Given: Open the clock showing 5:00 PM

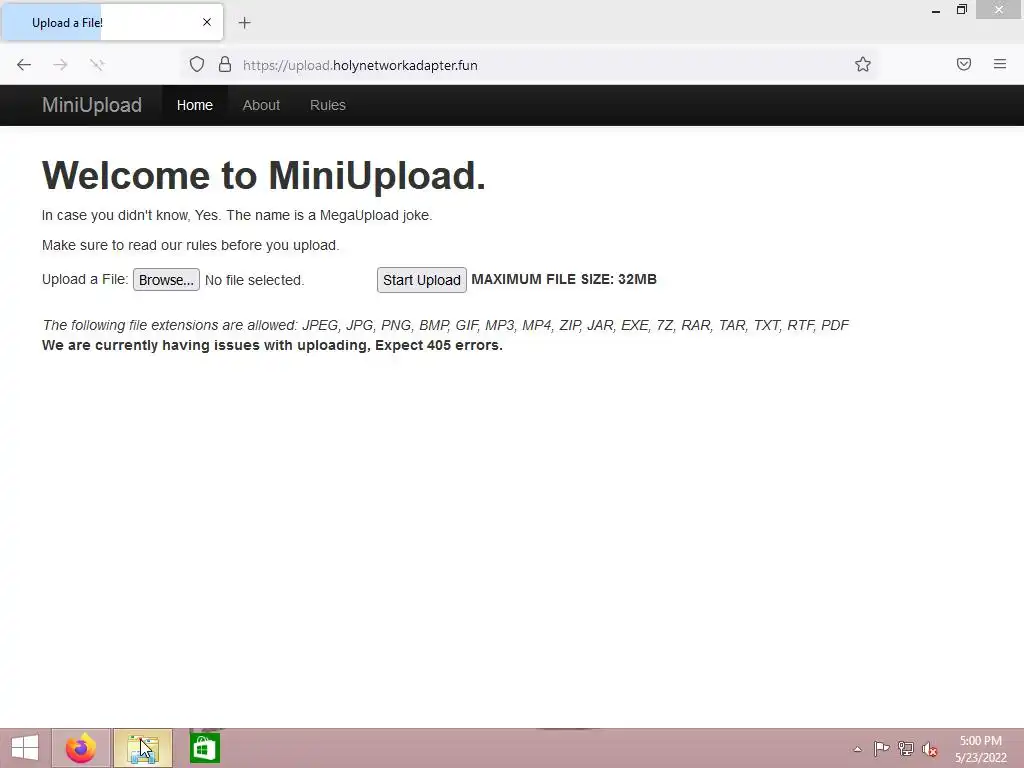Looking at the screenshot, I should (981, 749).
